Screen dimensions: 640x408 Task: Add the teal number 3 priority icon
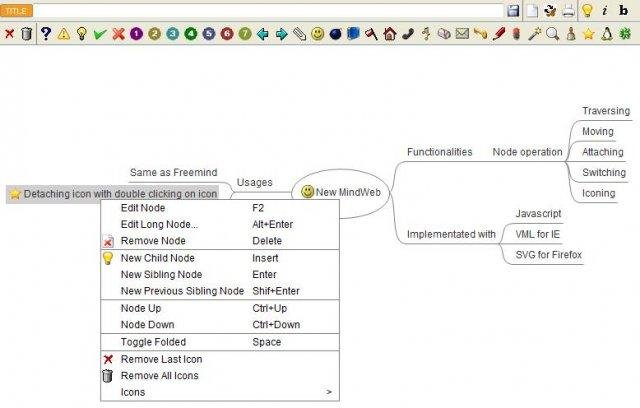click(173, 33)
